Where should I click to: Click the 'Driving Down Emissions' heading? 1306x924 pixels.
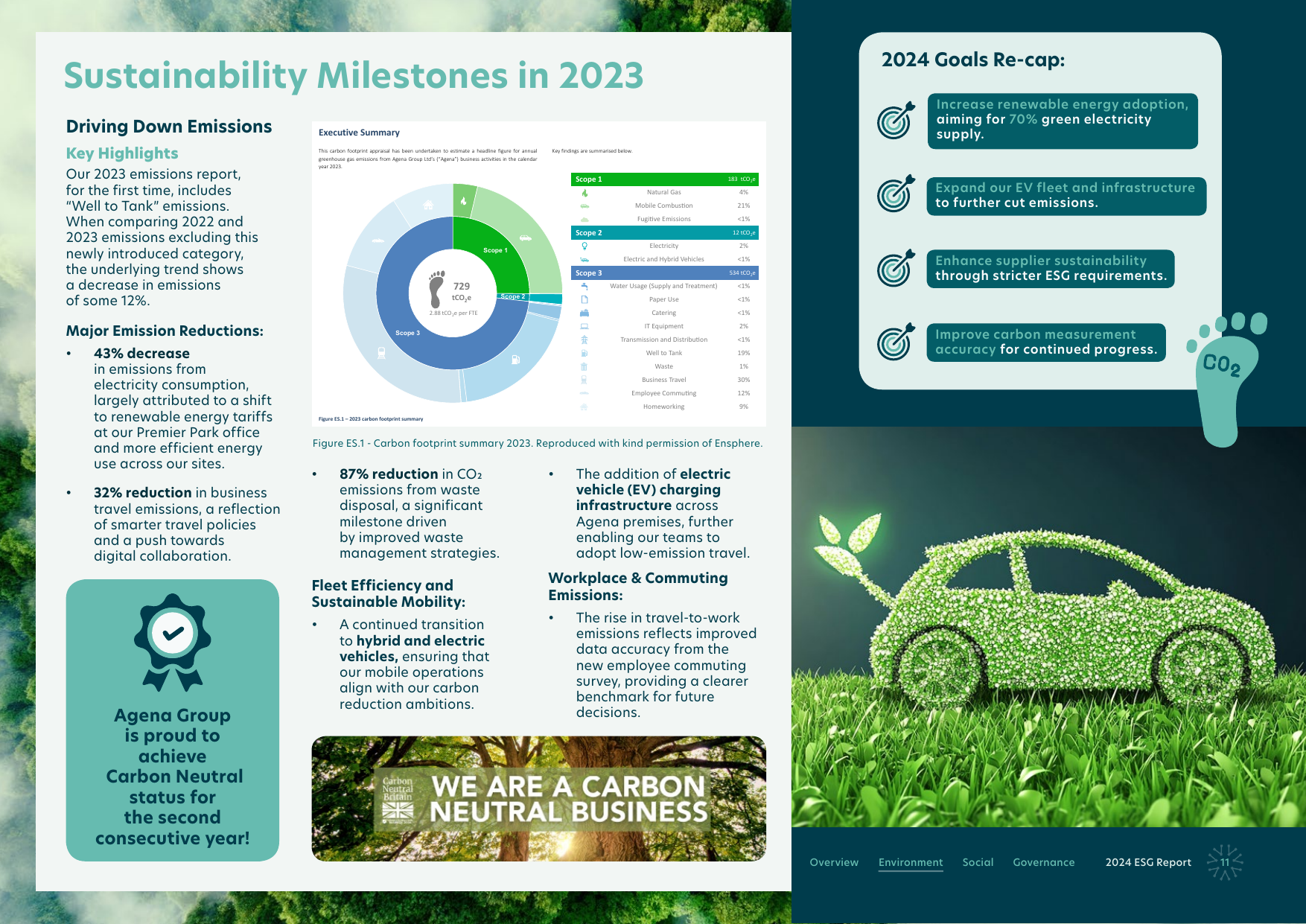[169, 127]
